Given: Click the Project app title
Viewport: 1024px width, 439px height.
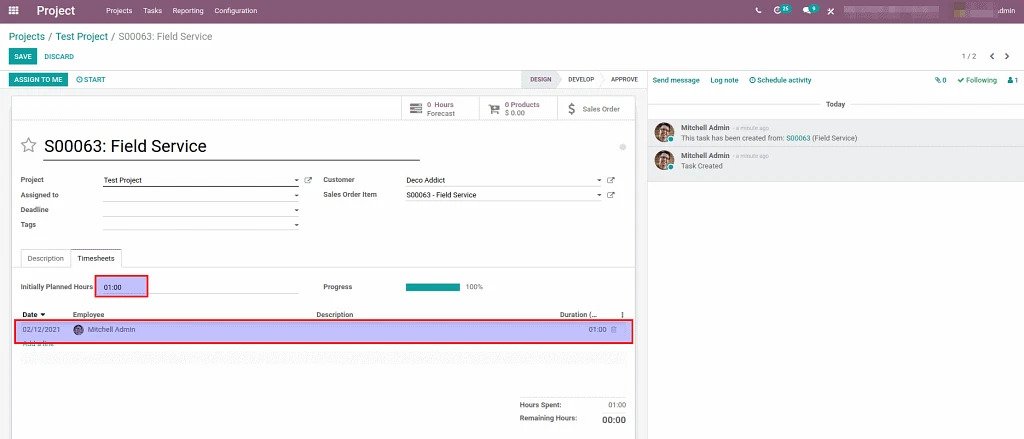Looking at the screenshot, I should 56,11.
